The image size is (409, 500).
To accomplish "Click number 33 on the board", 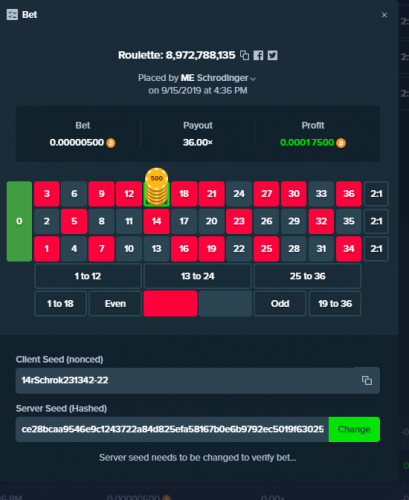I will click(x=321, y=194).
